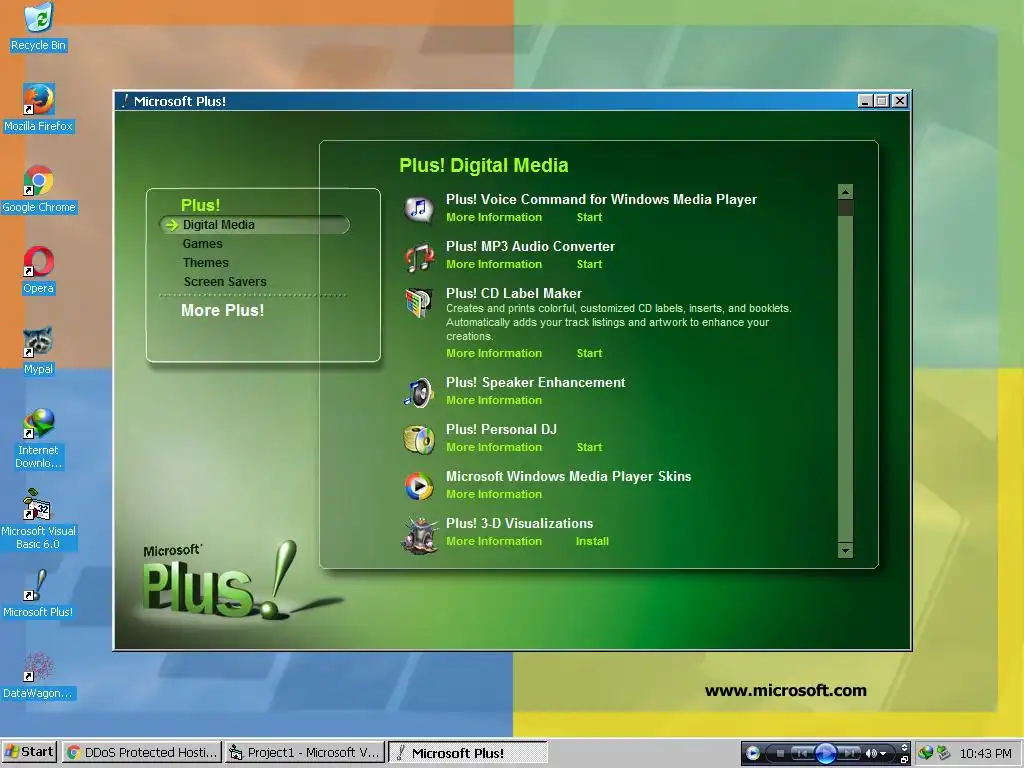Image resolution: width=1024 pixels, height=768 pixels.
Task: Click the MP3 Audio Converter icon
Action: click(x=419, y=256)
